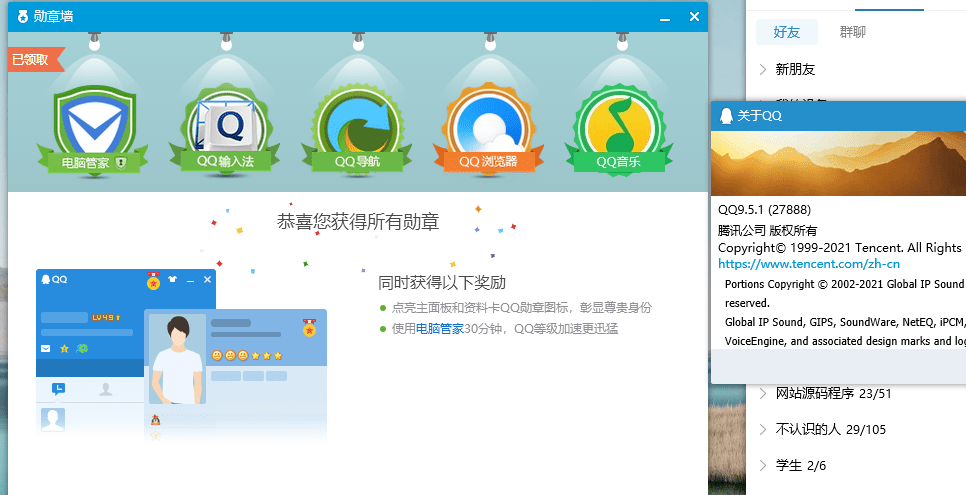Expand the 新朋友 group arrow
Screen dimensions: 966x495
click(x=763, y=69)
